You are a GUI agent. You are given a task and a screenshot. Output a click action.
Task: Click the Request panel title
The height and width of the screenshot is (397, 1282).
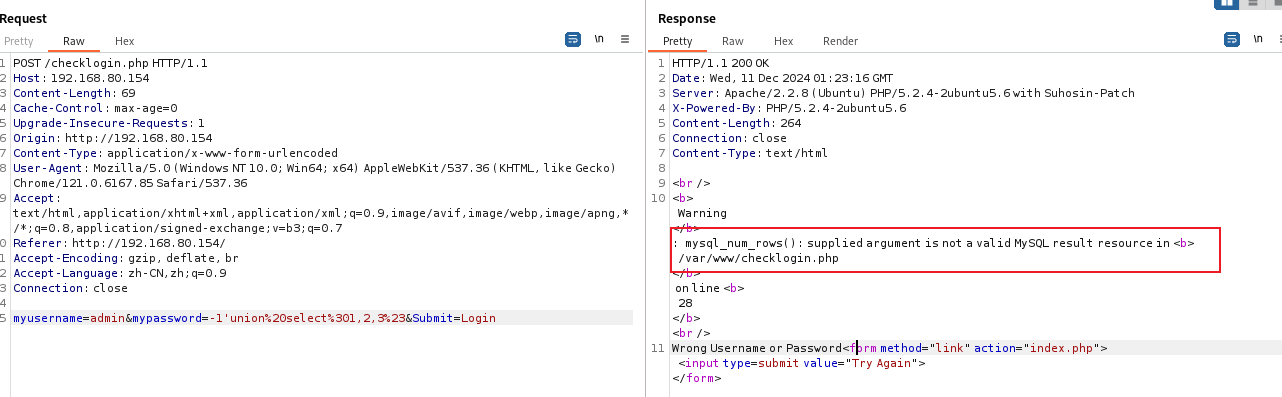point(24,18)
